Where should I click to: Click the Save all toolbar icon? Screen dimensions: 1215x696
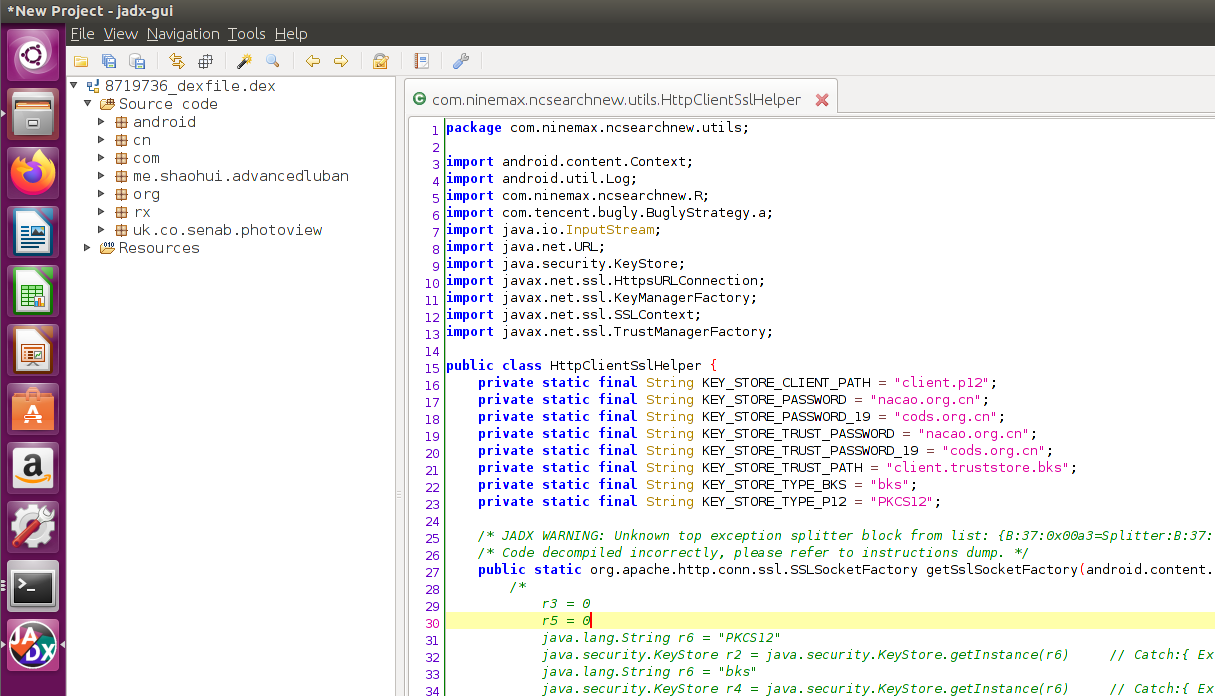(x=109, y=61)
